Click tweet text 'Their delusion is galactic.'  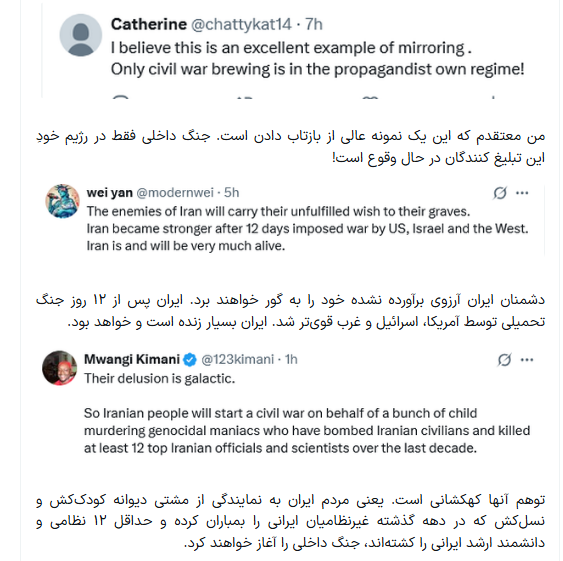(x=159, y=379)
